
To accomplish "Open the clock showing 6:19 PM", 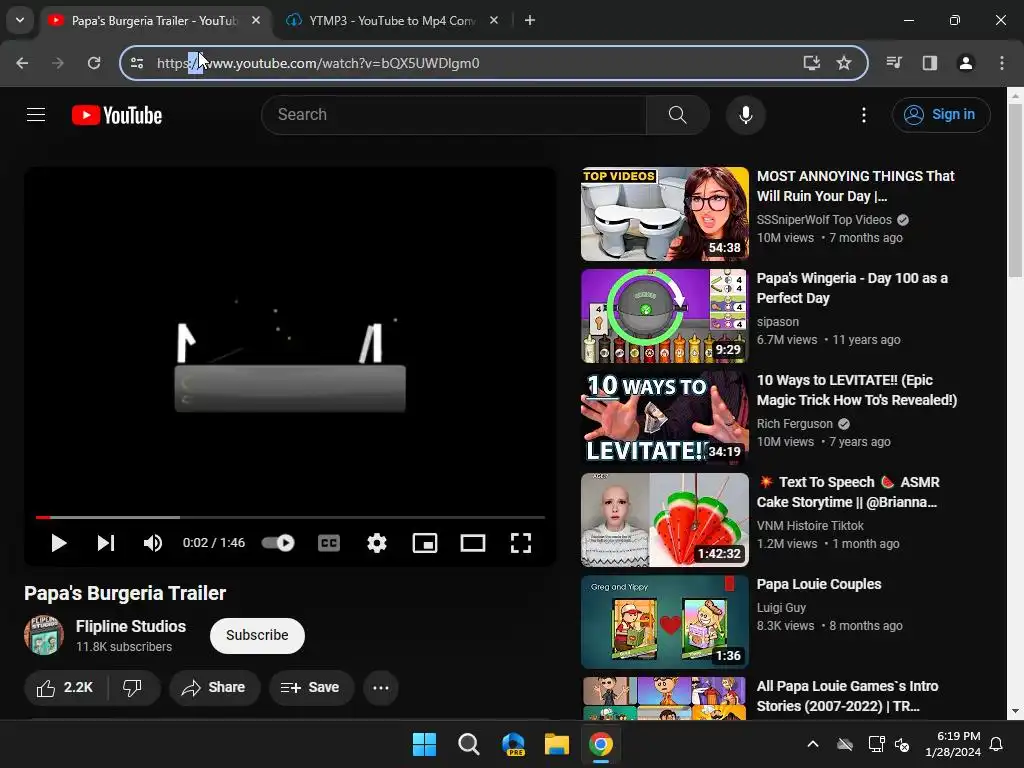I will 953,744.
